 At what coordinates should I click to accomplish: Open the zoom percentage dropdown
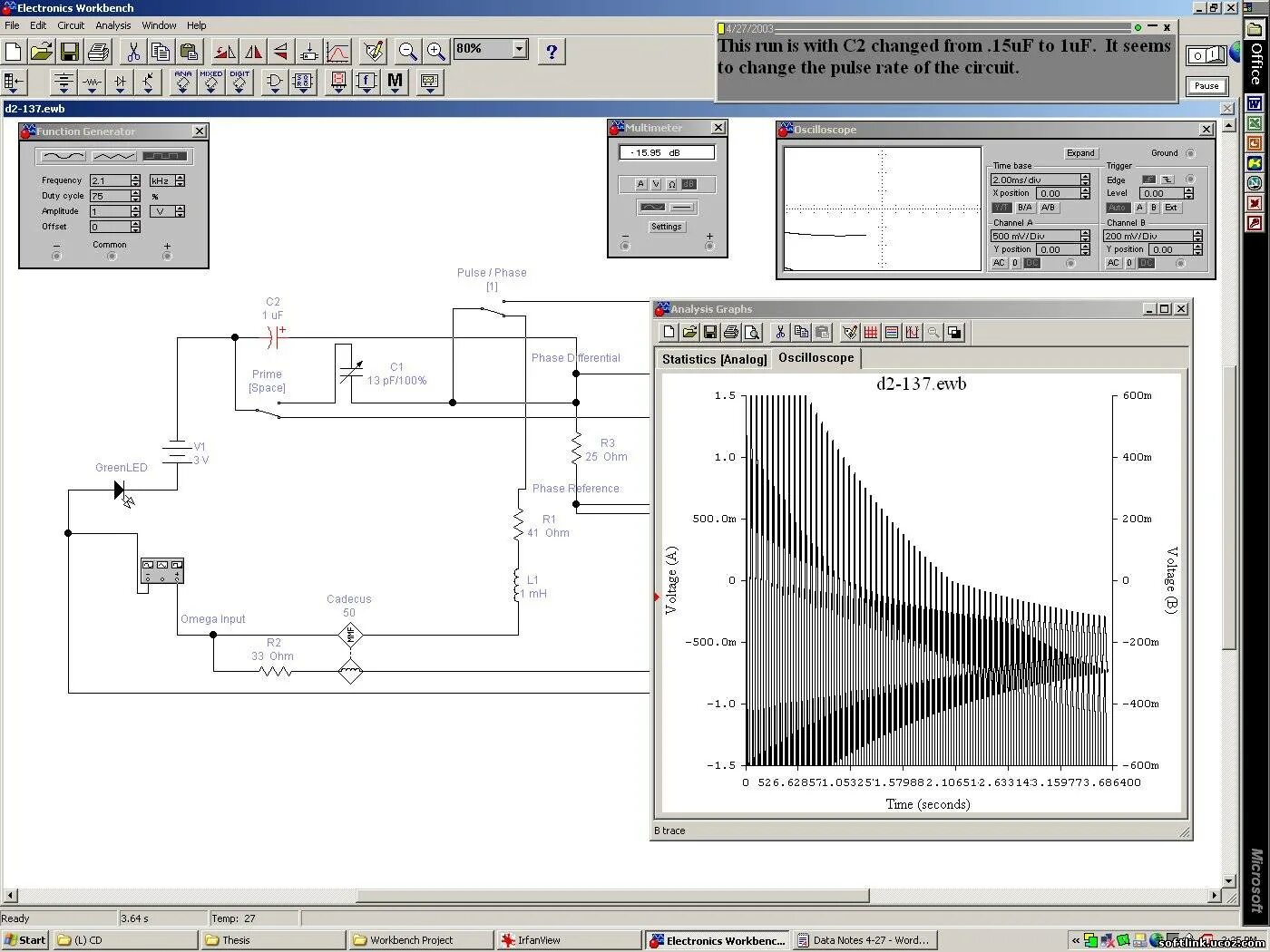pyautogui.click(x=520, y=49)
